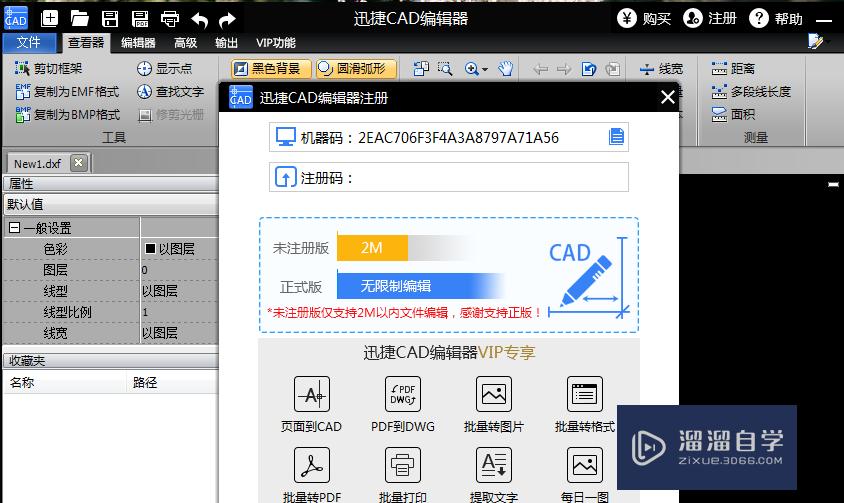This screenshot has width=844, height=503.
Task: Switch to the 查看器 tab
Action: 86,43
